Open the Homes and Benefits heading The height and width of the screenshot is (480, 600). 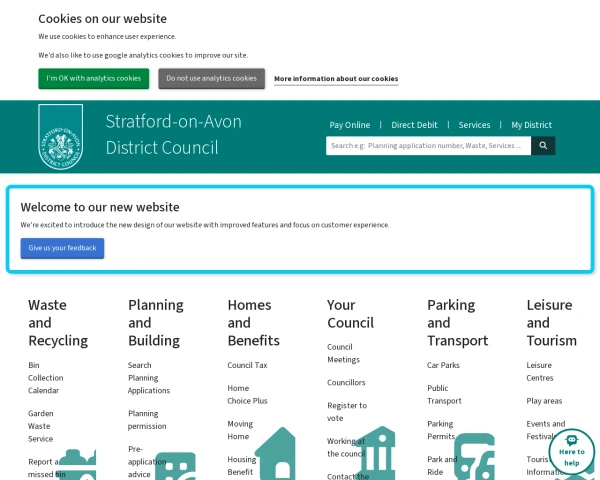253,323
